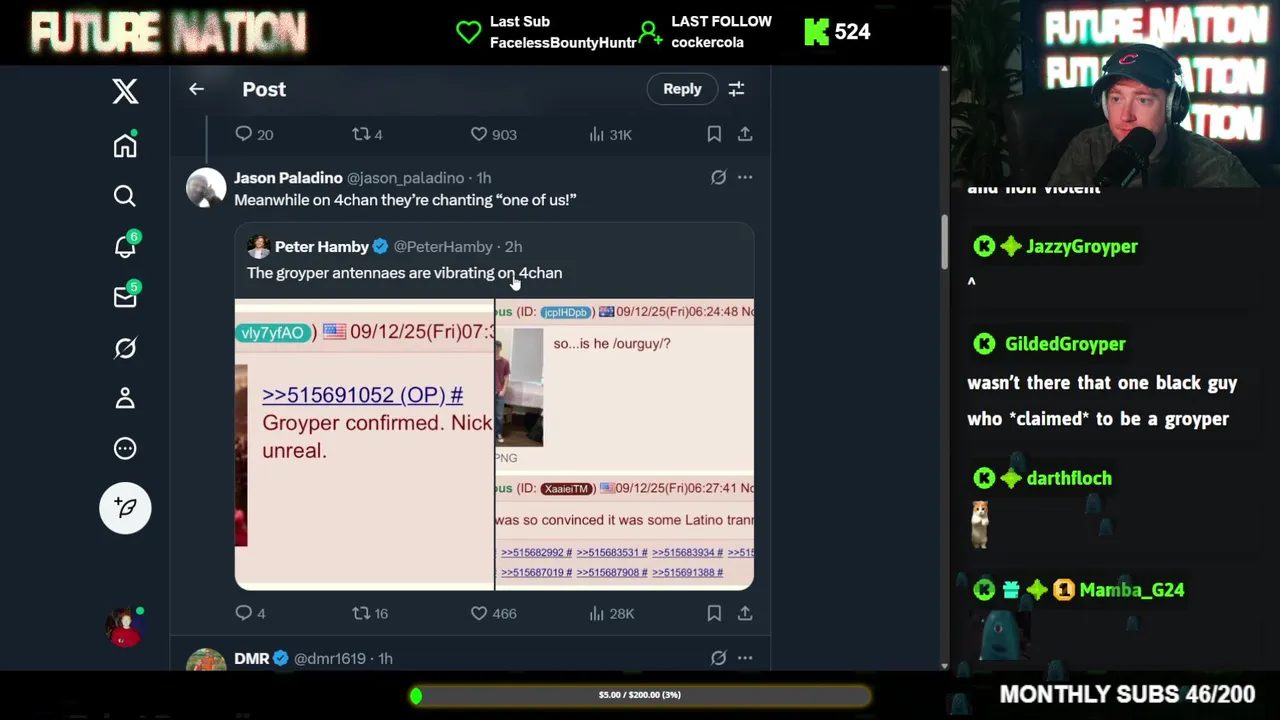Click donation goal progress bar $5.00 / $200.00
Viewport: 1280px width, 720px height.
tap(640, 695)
